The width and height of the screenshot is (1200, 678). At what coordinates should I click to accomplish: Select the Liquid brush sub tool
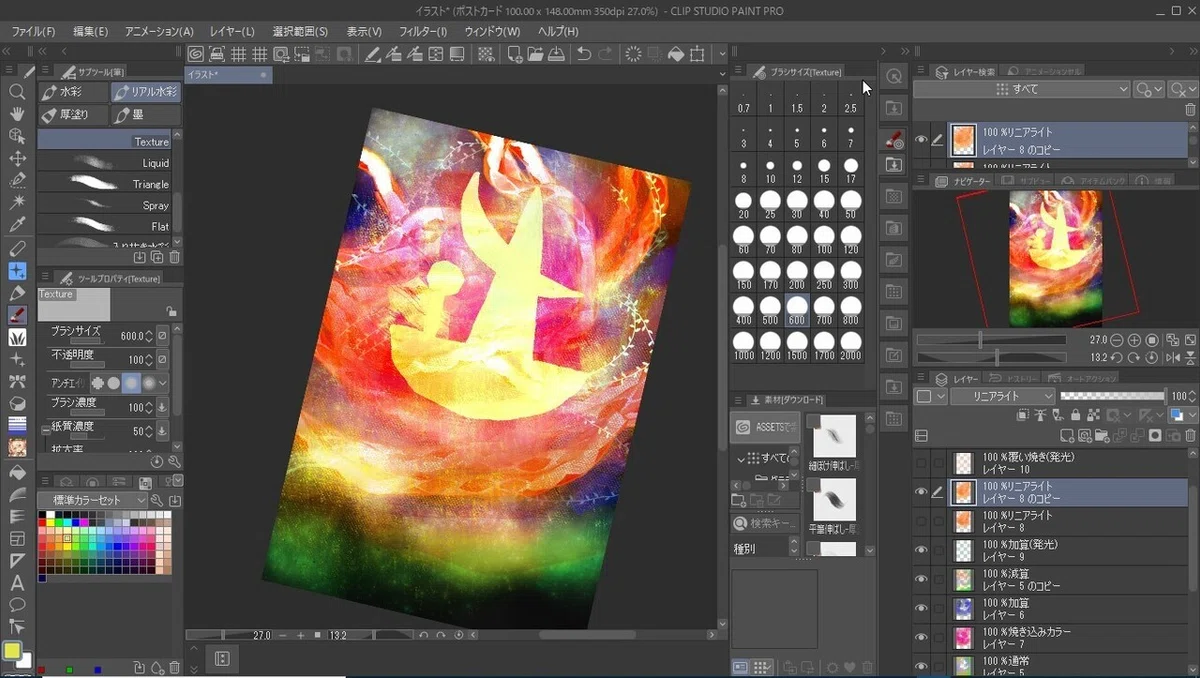104,163
